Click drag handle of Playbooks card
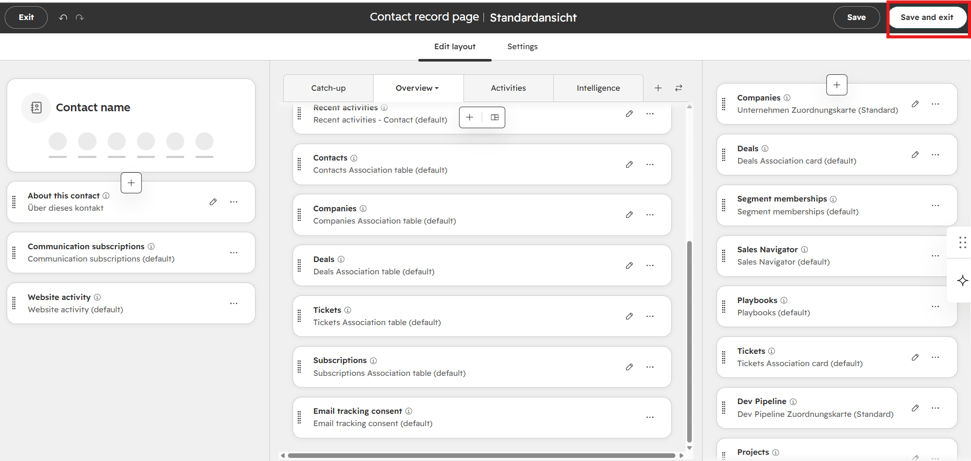 coord(723,307)
